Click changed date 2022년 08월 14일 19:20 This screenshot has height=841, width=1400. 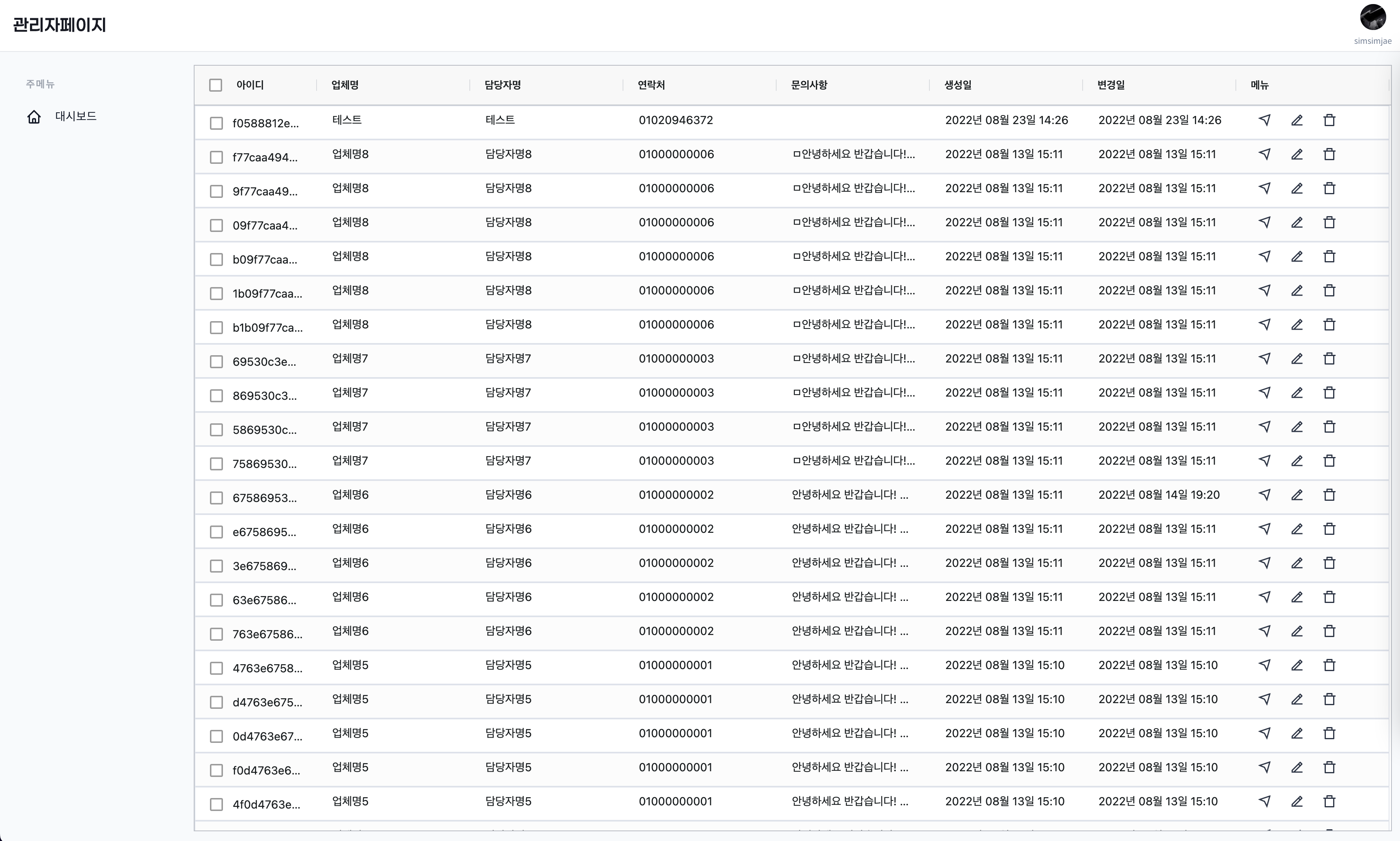pos(1159,495)
